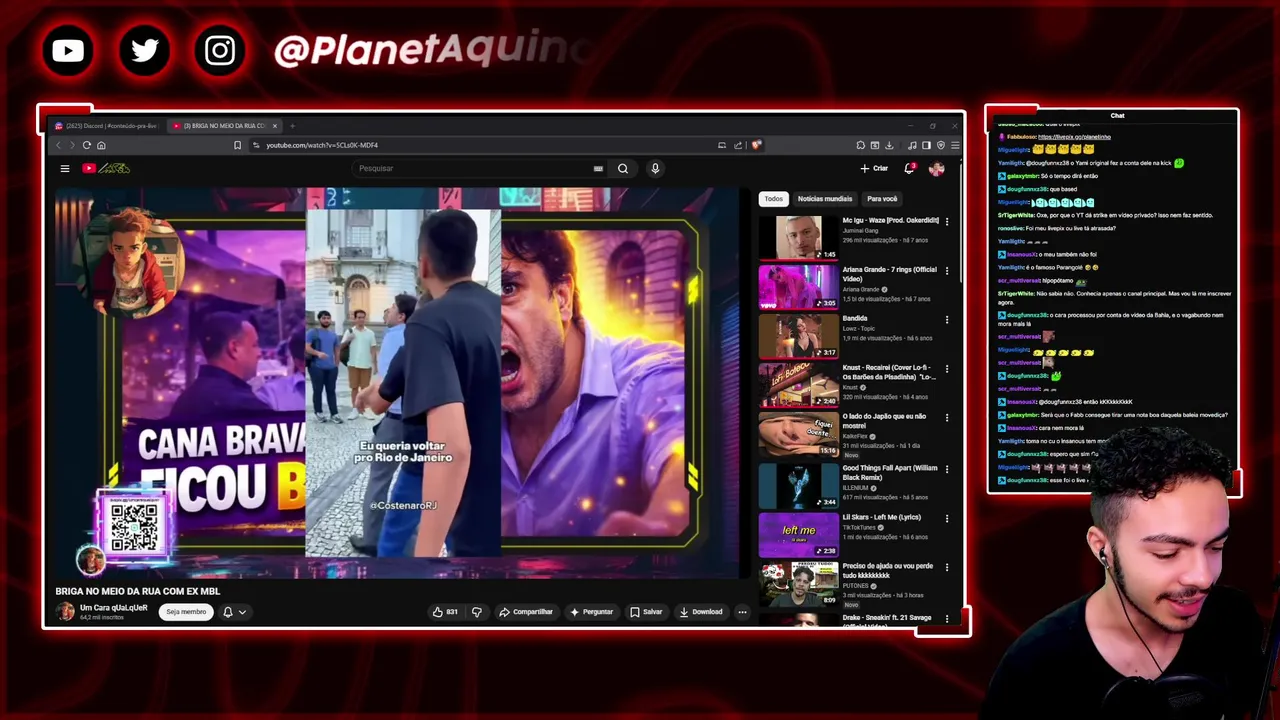
Task: Select the Notícias mundiais filter chip
Action: click(825, 199)
